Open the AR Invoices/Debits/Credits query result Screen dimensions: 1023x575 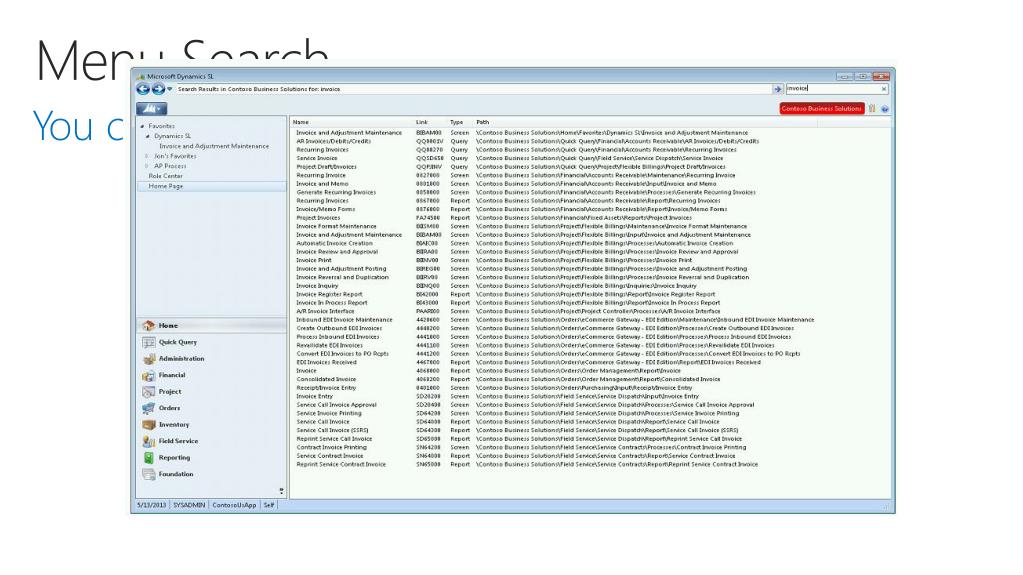pyautogui.click(x=333, y=141)
